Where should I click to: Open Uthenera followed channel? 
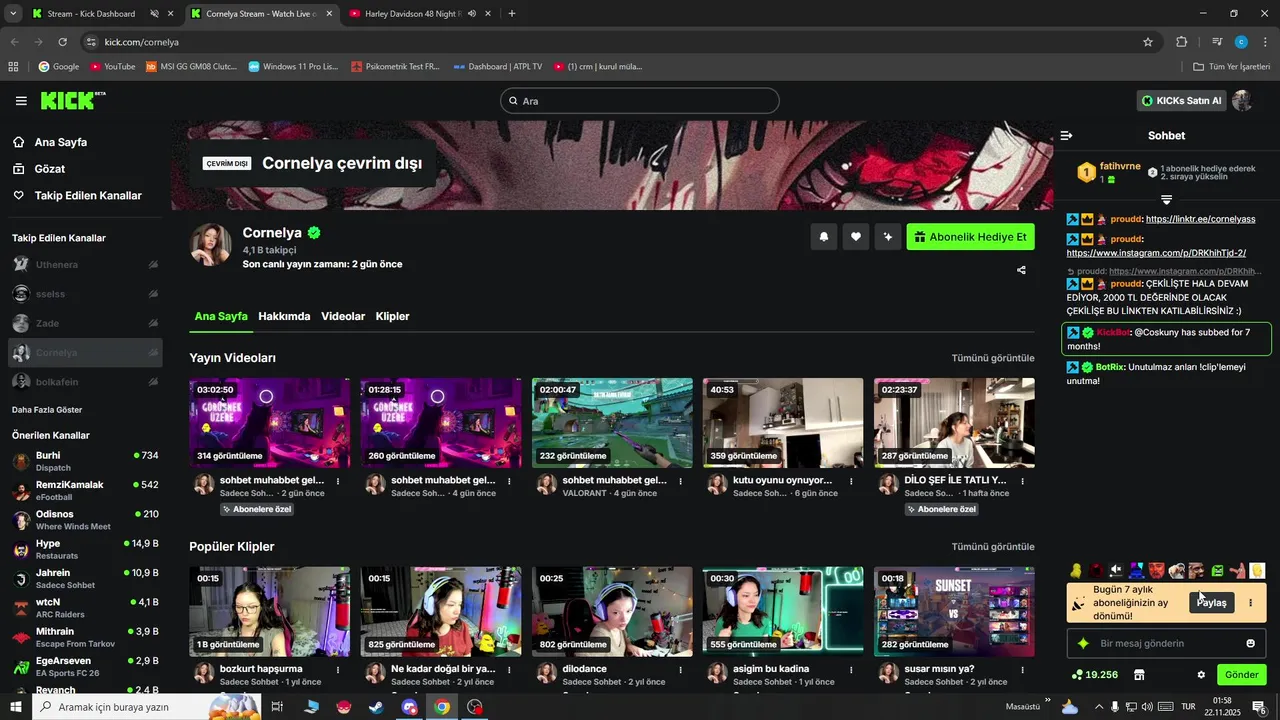click(x=85, y=265)
